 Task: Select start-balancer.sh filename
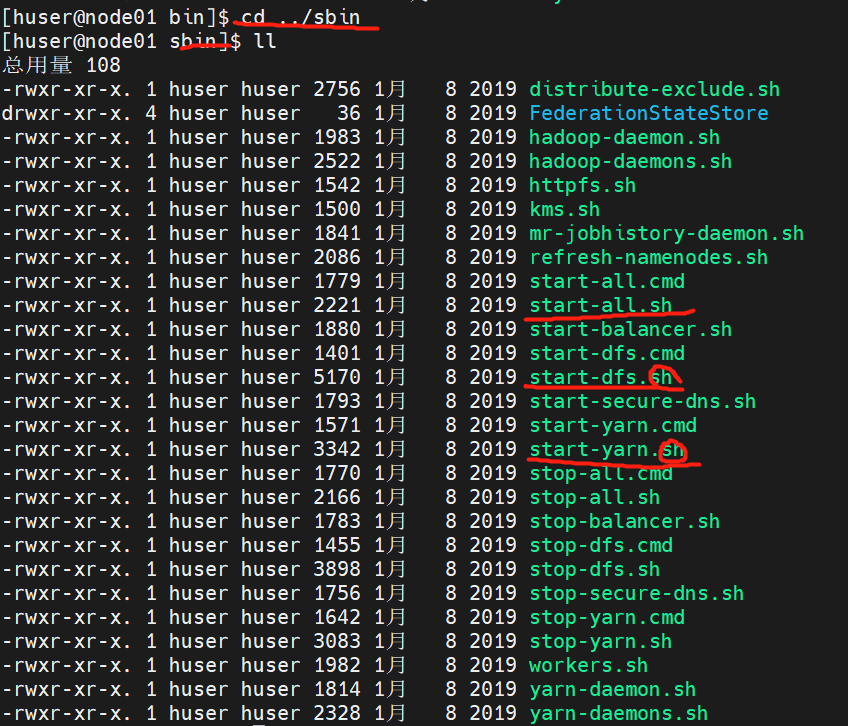pos(630,329)
